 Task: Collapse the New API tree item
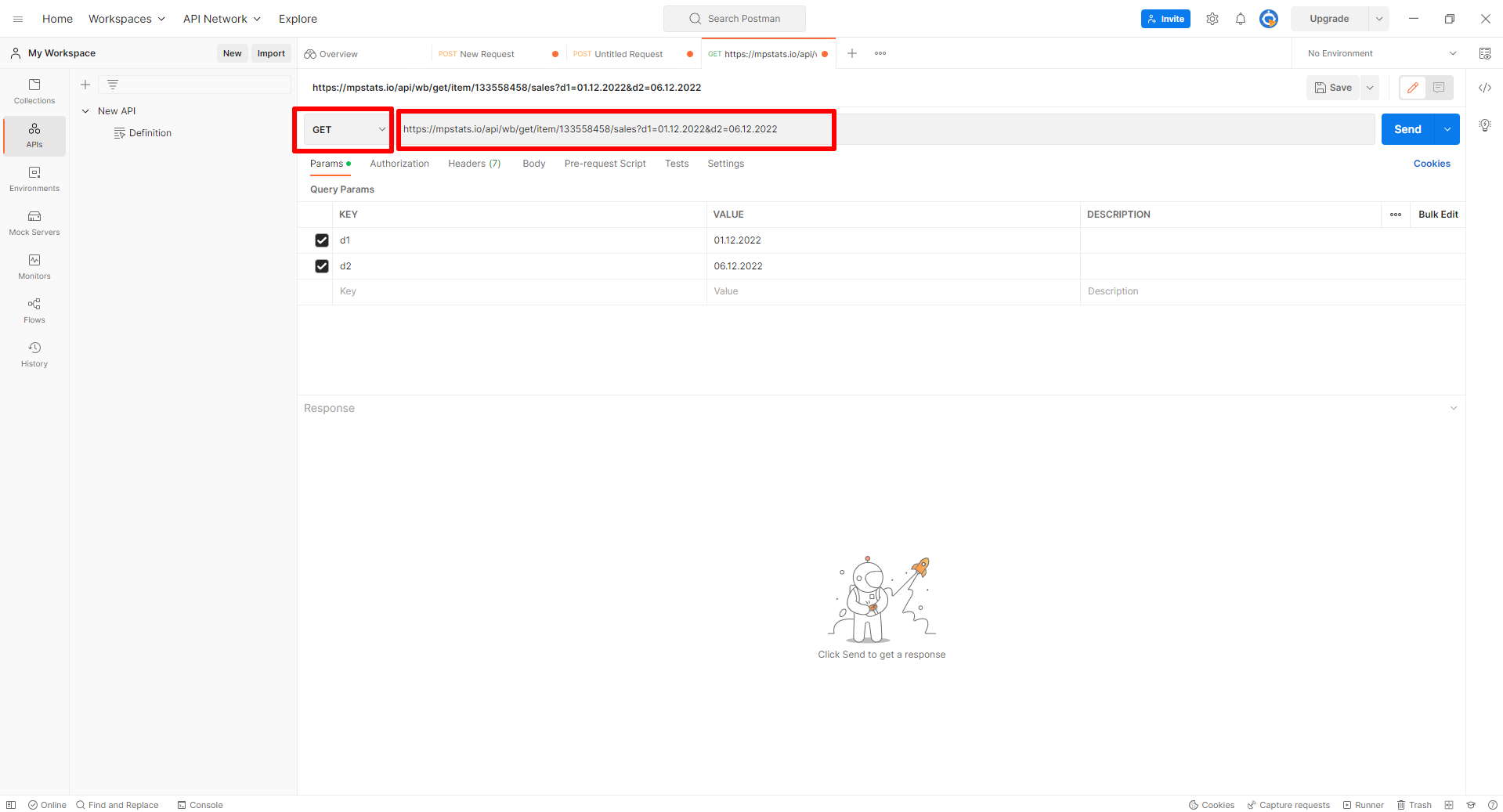click(x=85, y=111)
